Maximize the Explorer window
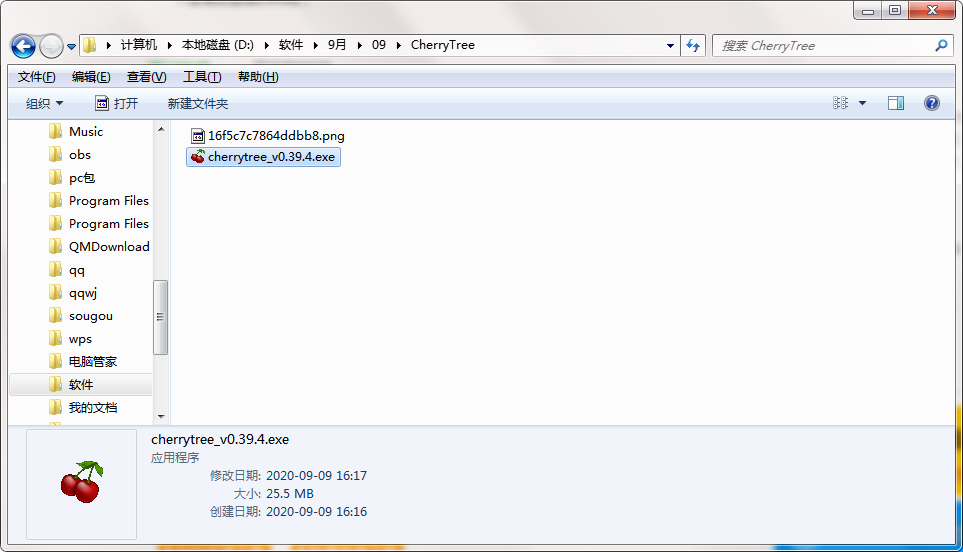963x552 pixels. coord(895,10)
